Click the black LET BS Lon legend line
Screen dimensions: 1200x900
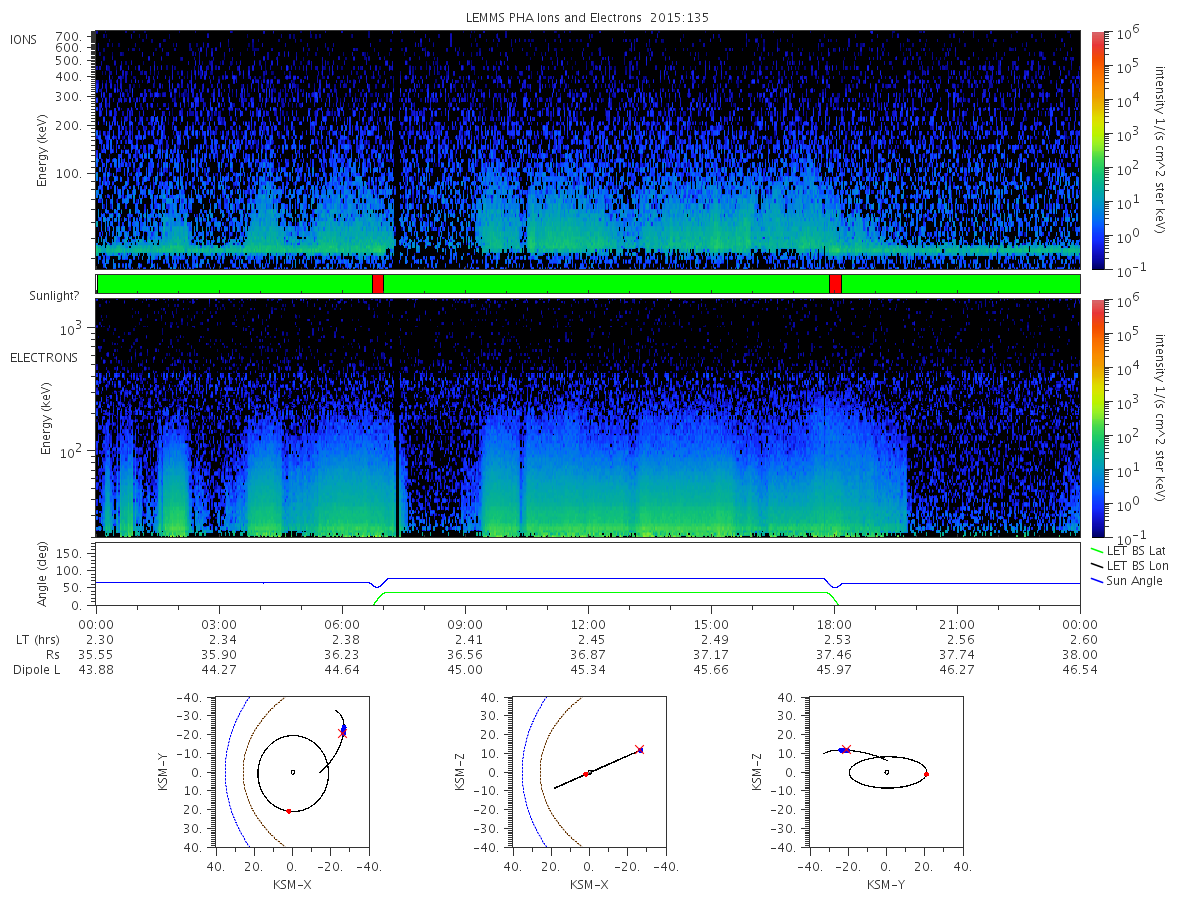coord(1096,566)
